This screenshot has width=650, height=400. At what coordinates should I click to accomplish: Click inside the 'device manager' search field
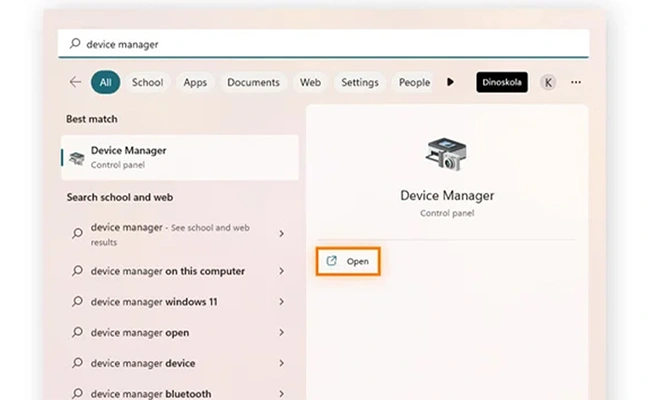coord(323,44)
